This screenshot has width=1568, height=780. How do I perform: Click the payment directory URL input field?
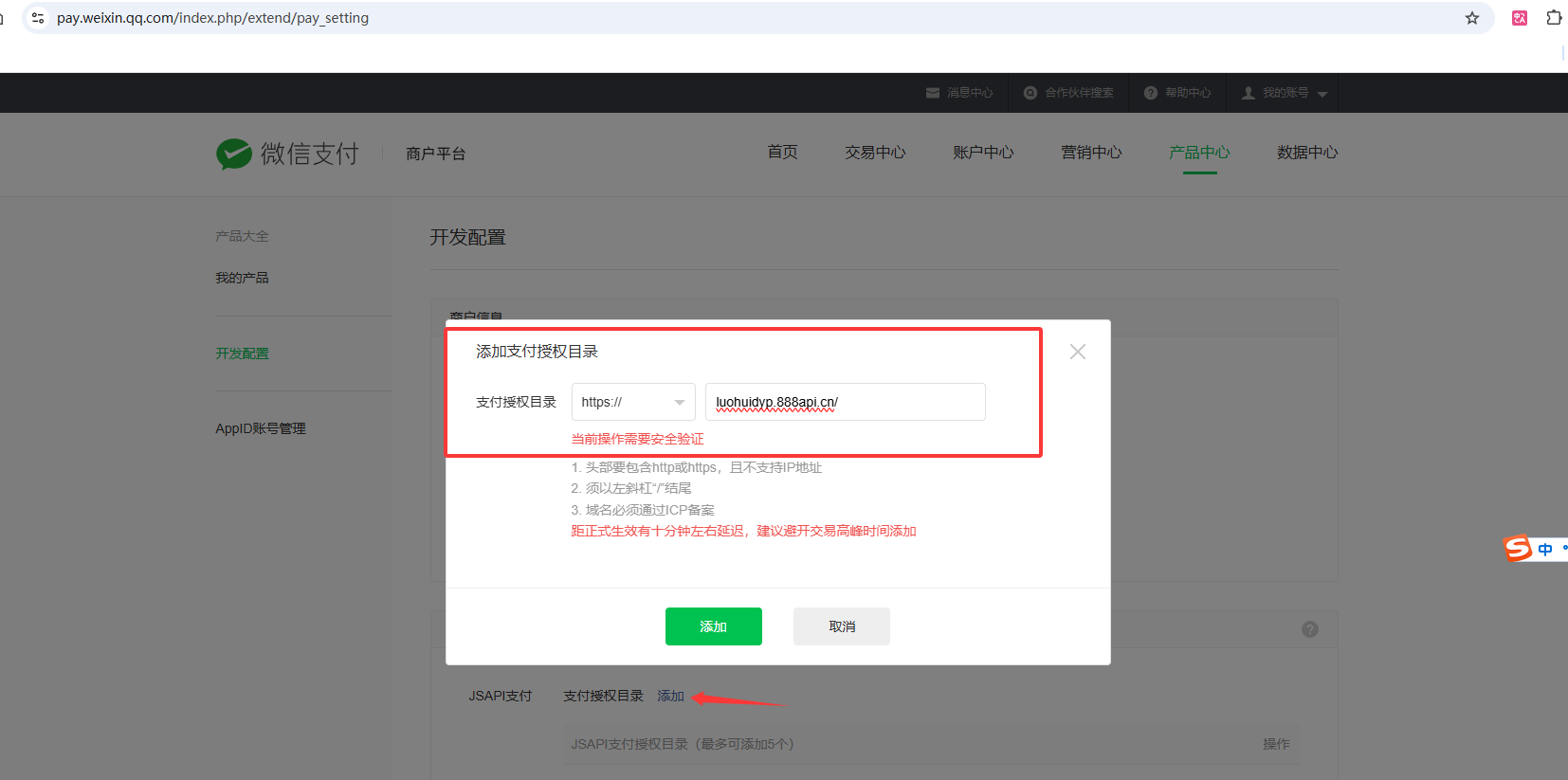coord(844,402)
